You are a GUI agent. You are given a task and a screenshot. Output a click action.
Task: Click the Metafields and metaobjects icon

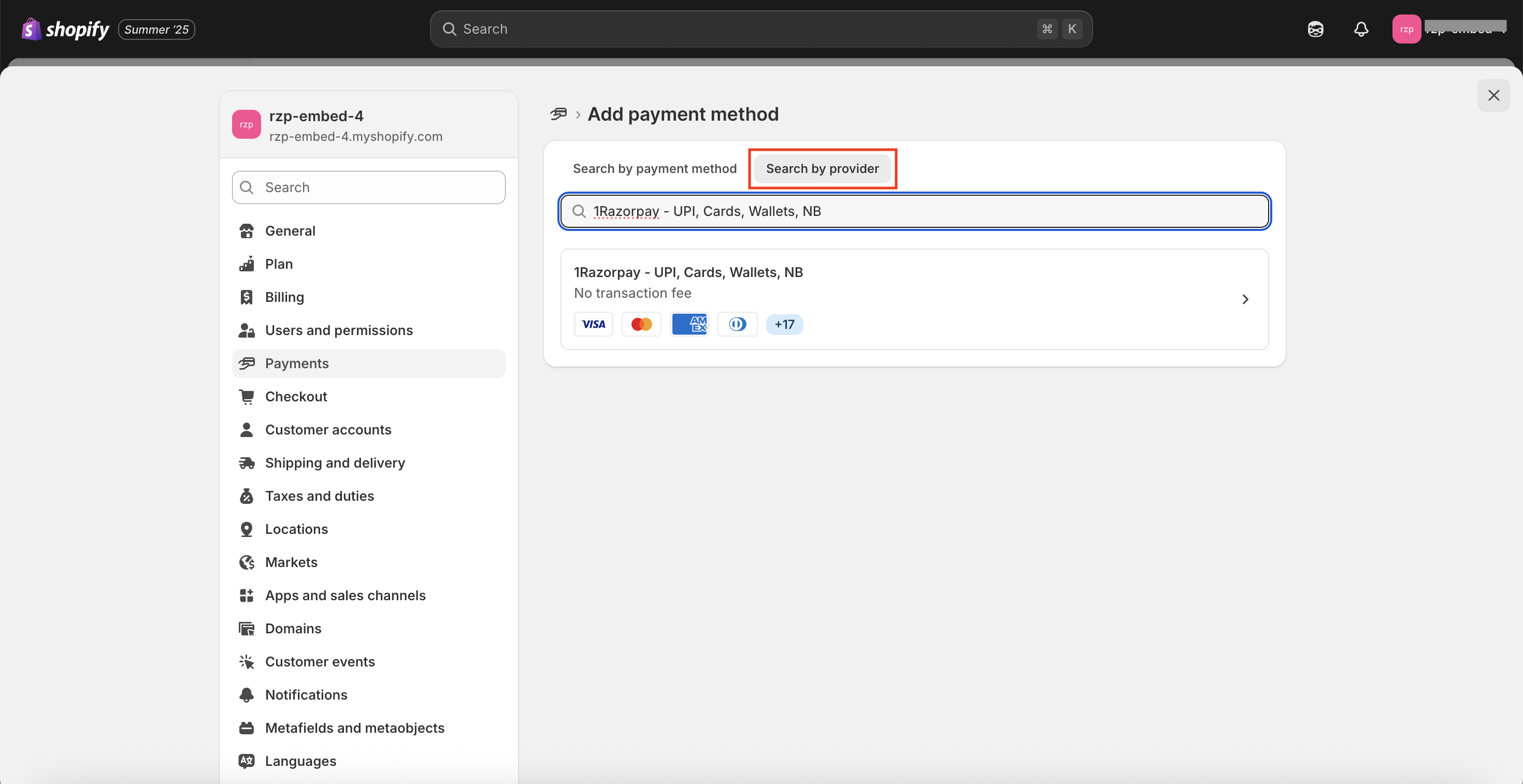click(x=247, y=727)
